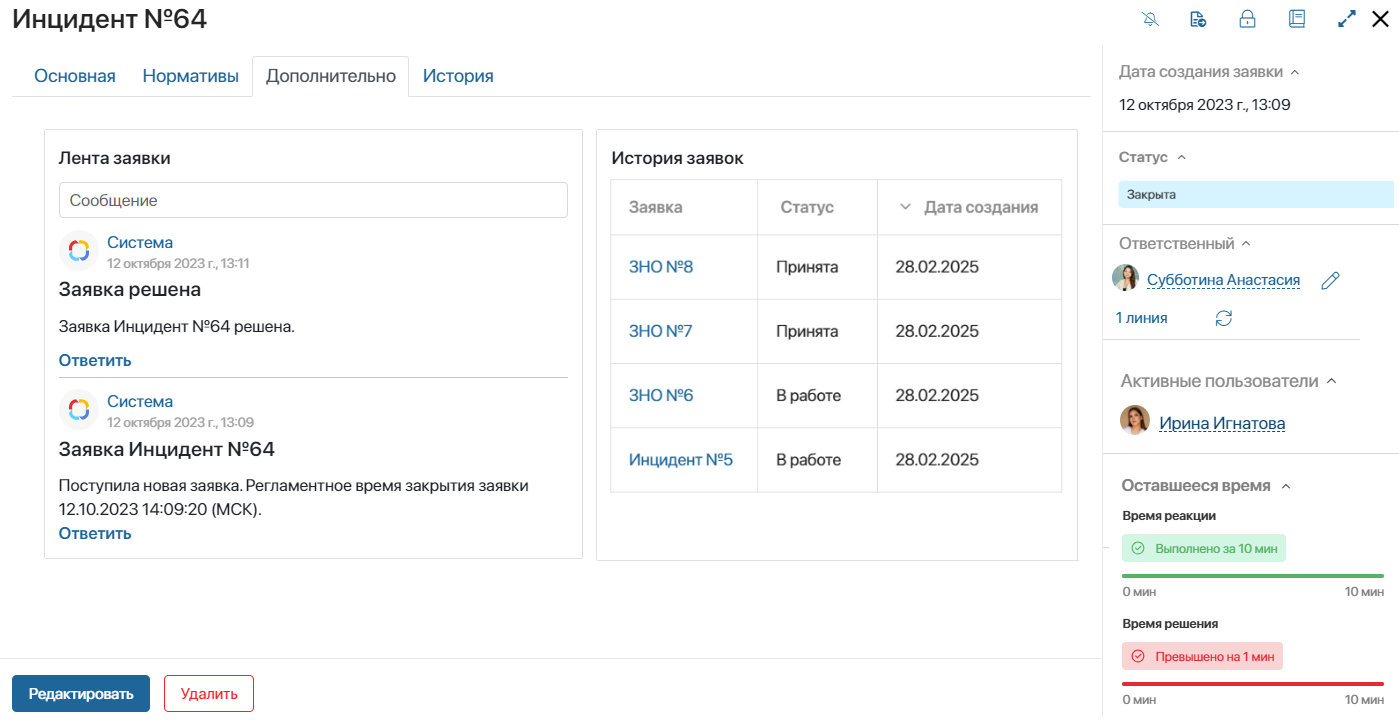Collapse the Активные пользователи section
Viewport: 1399px width, 721px height.
point(1331,382)
